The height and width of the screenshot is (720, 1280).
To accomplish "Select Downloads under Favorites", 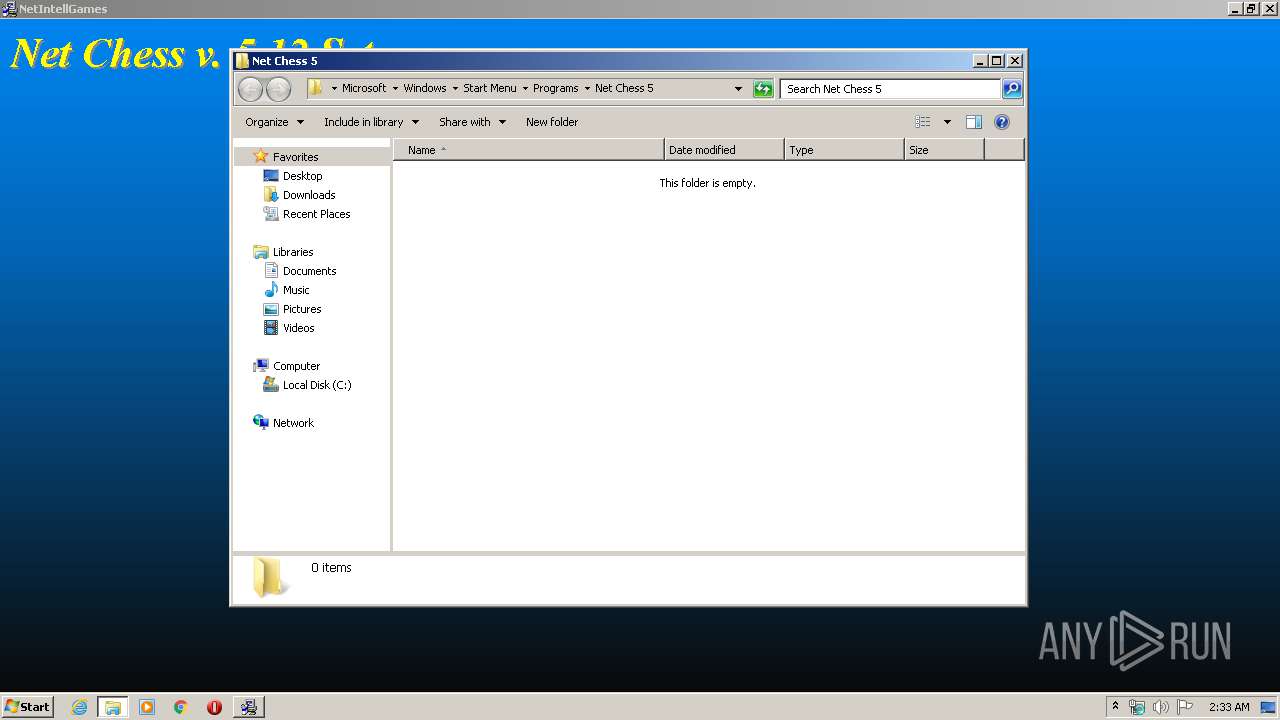I will tap(308, 195).
